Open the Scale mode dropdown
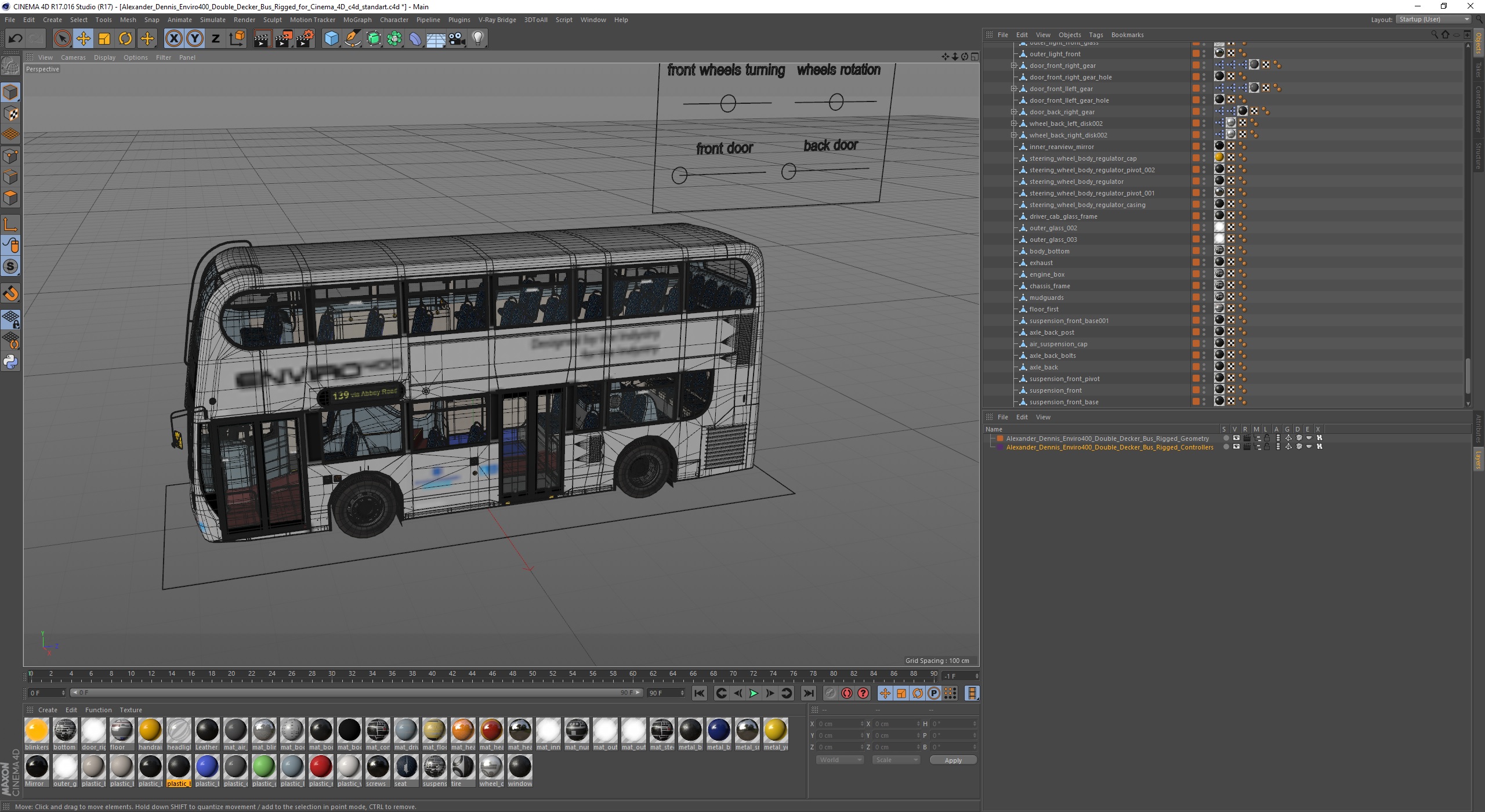Image resolution: width=1485 pixels, height=812 pixels. (x=896, y=760)
